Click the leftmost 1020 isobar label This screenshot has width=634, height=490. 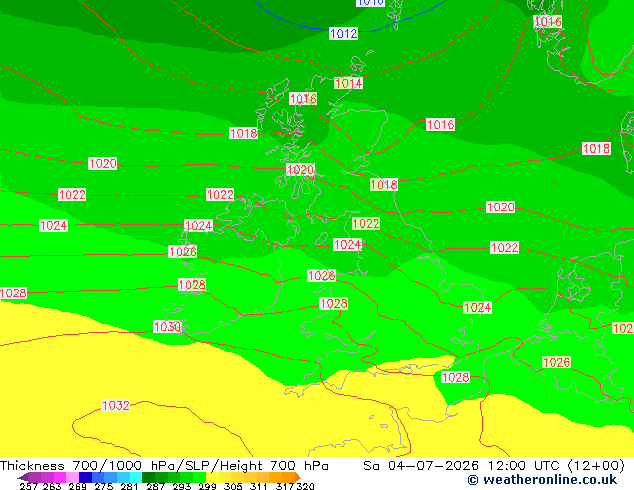[x=103, y=163]
